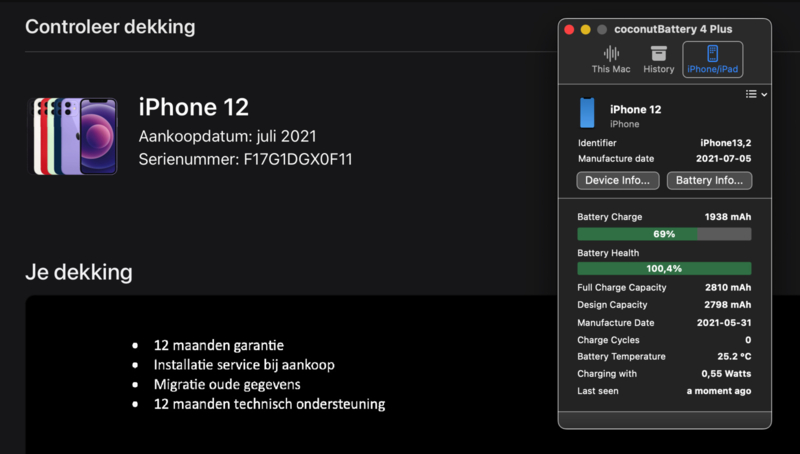Viewport: 800px width, 454px height.
Task: Click Battery Temperature value 25.2 °C
Action: coord(734,357)
